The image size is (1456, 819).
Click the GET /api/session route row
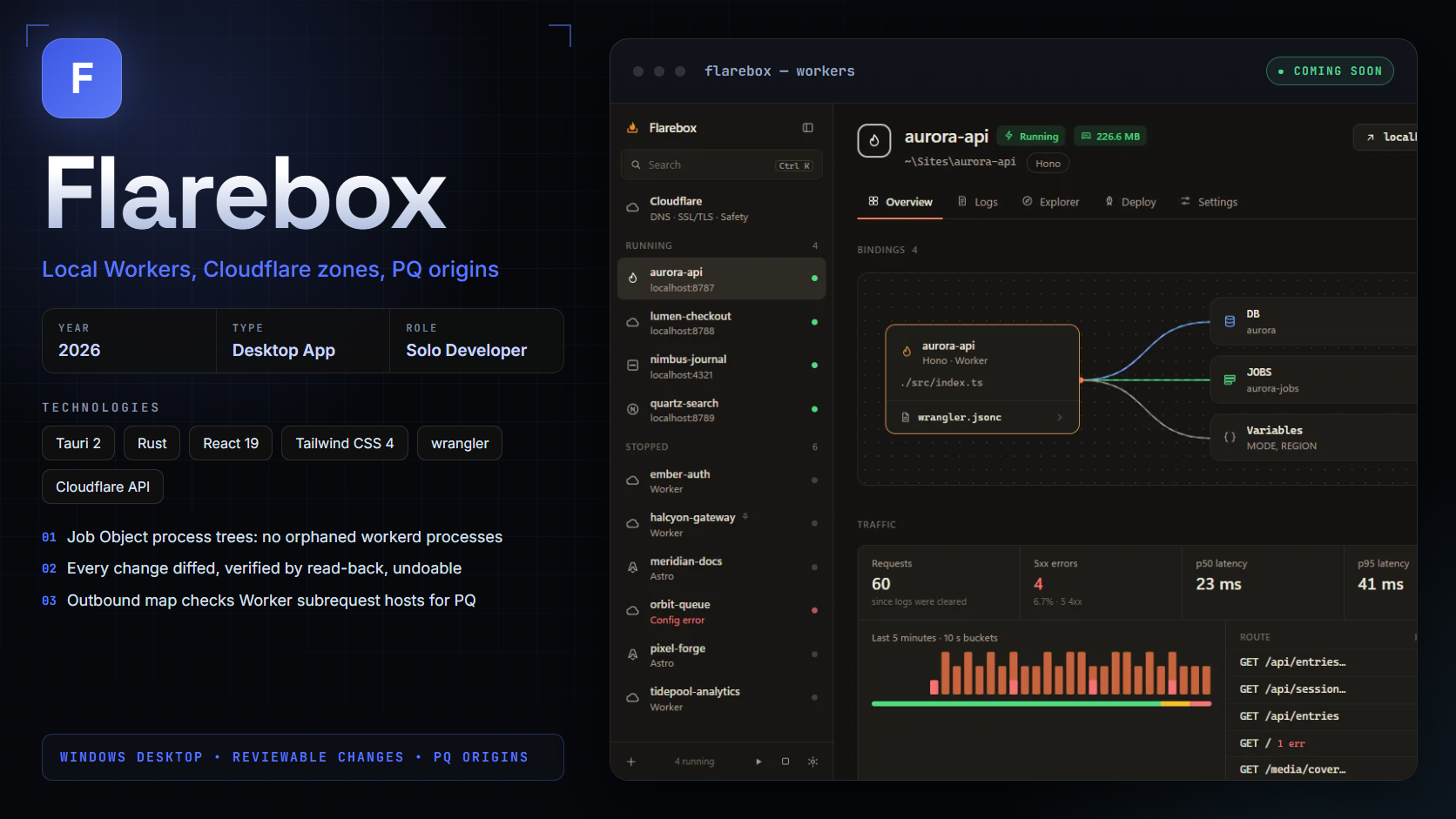pyautogui.click(x=1321, y=689)
